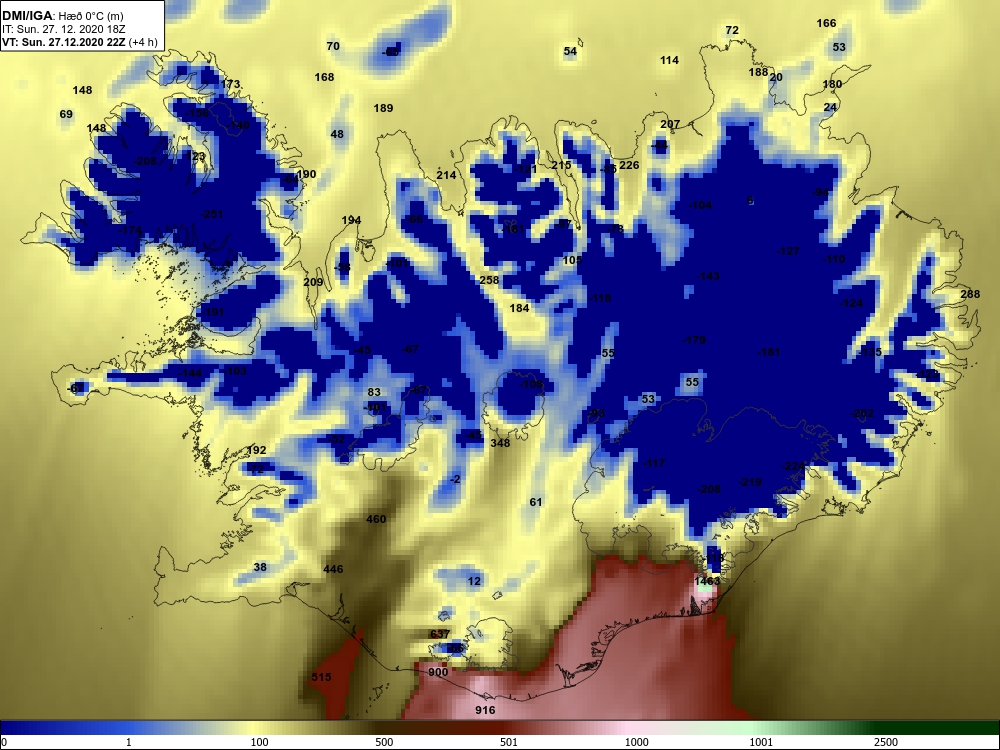Click the 288 value on the east coast
Screen dimensions: 1000x750
click(970, 294)
